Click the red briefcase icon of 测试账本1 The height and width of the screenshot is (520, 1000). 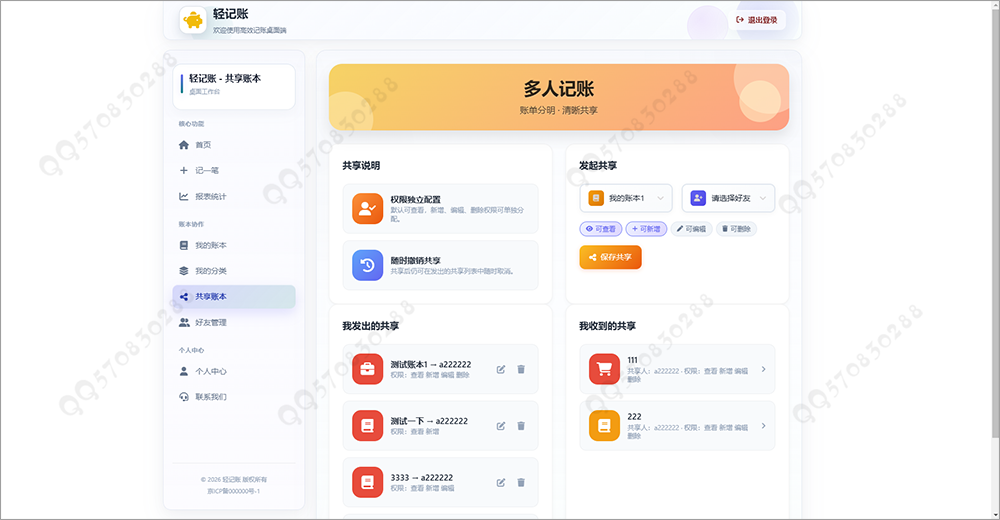point(367,369)
